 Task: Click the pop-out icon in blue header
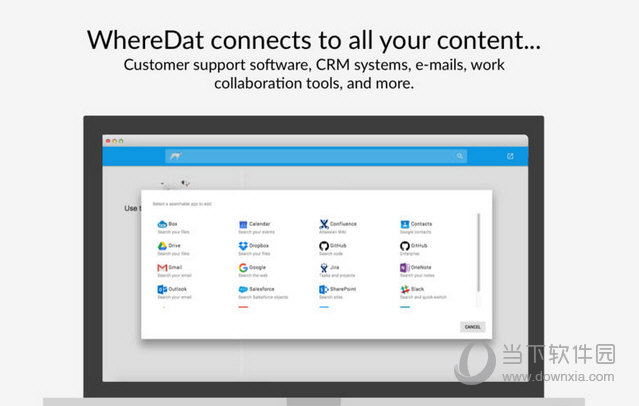pyautogui.click(x=510, y=156)
